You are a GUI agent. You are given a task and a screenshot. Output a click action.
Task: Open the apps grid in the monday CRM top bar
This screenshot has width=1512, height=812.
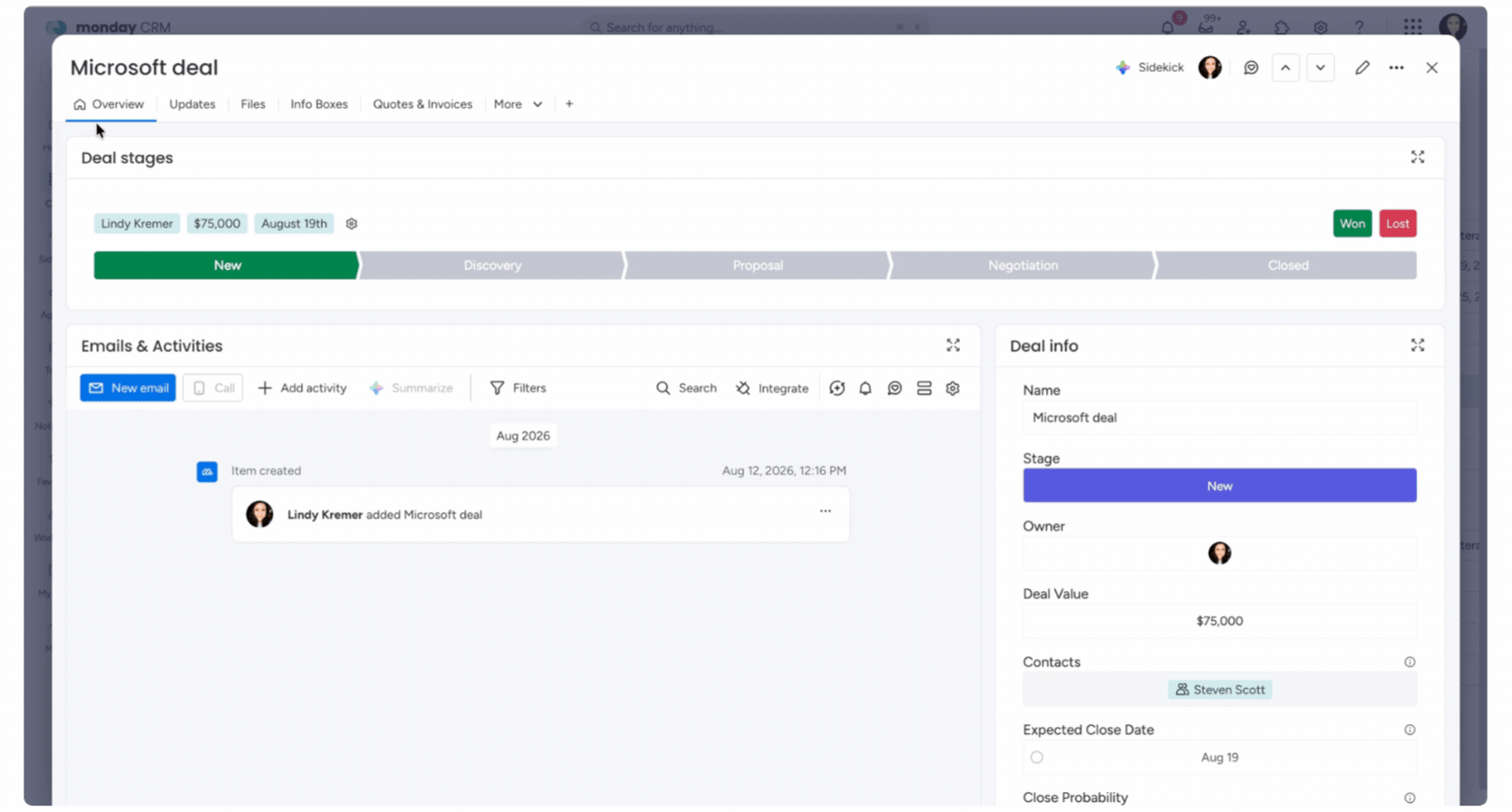[x=1412, y=27]
